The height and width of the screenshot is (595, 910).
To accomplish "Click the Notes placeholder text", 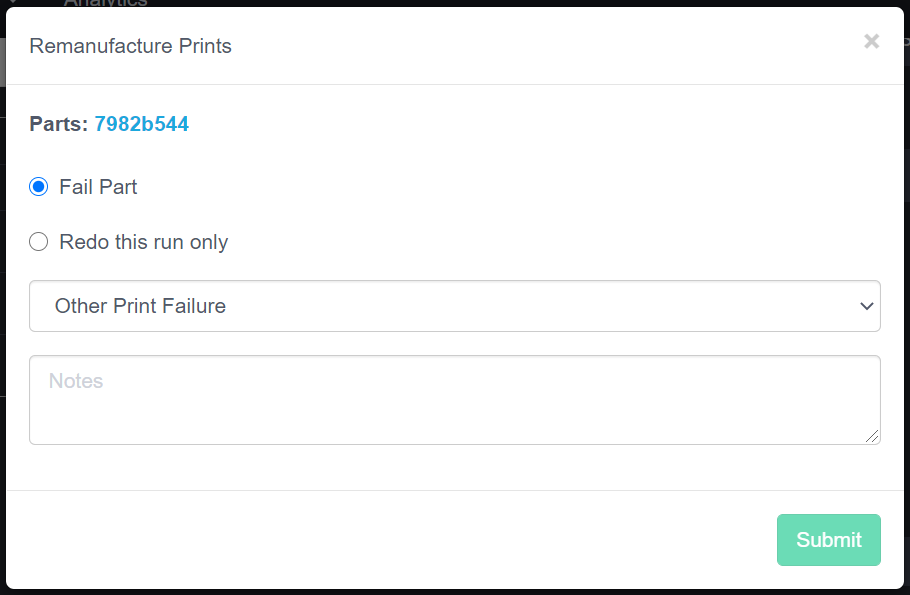I will point(76,381).
